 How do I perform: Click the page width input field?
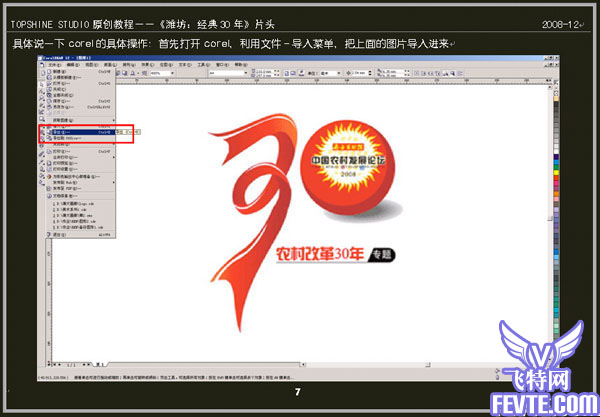[264, 71]
